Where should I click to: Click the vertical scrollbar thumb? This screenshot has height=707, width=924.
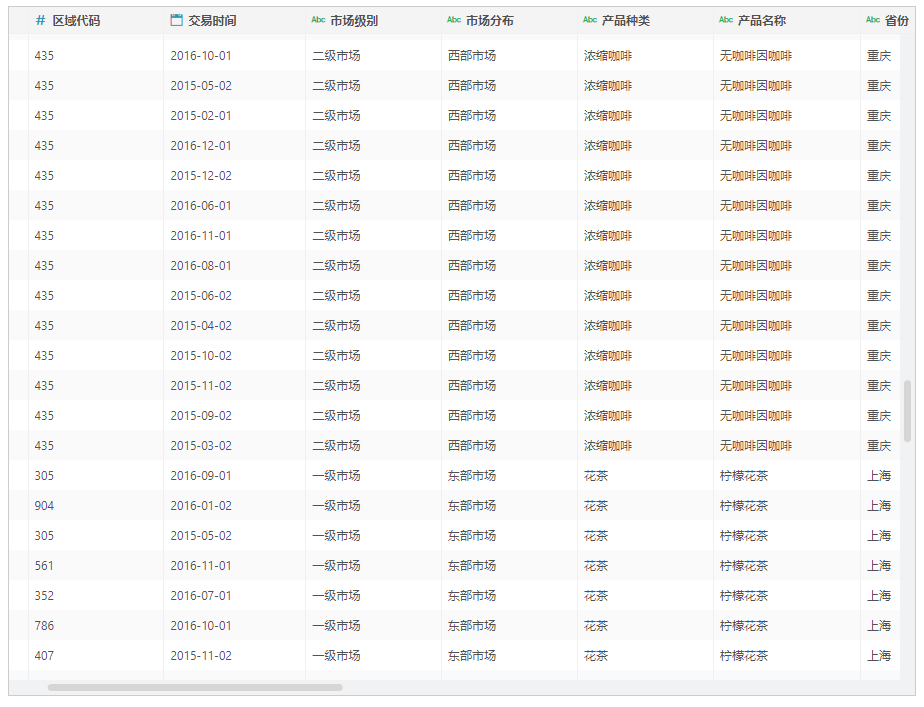coord(908,411)
